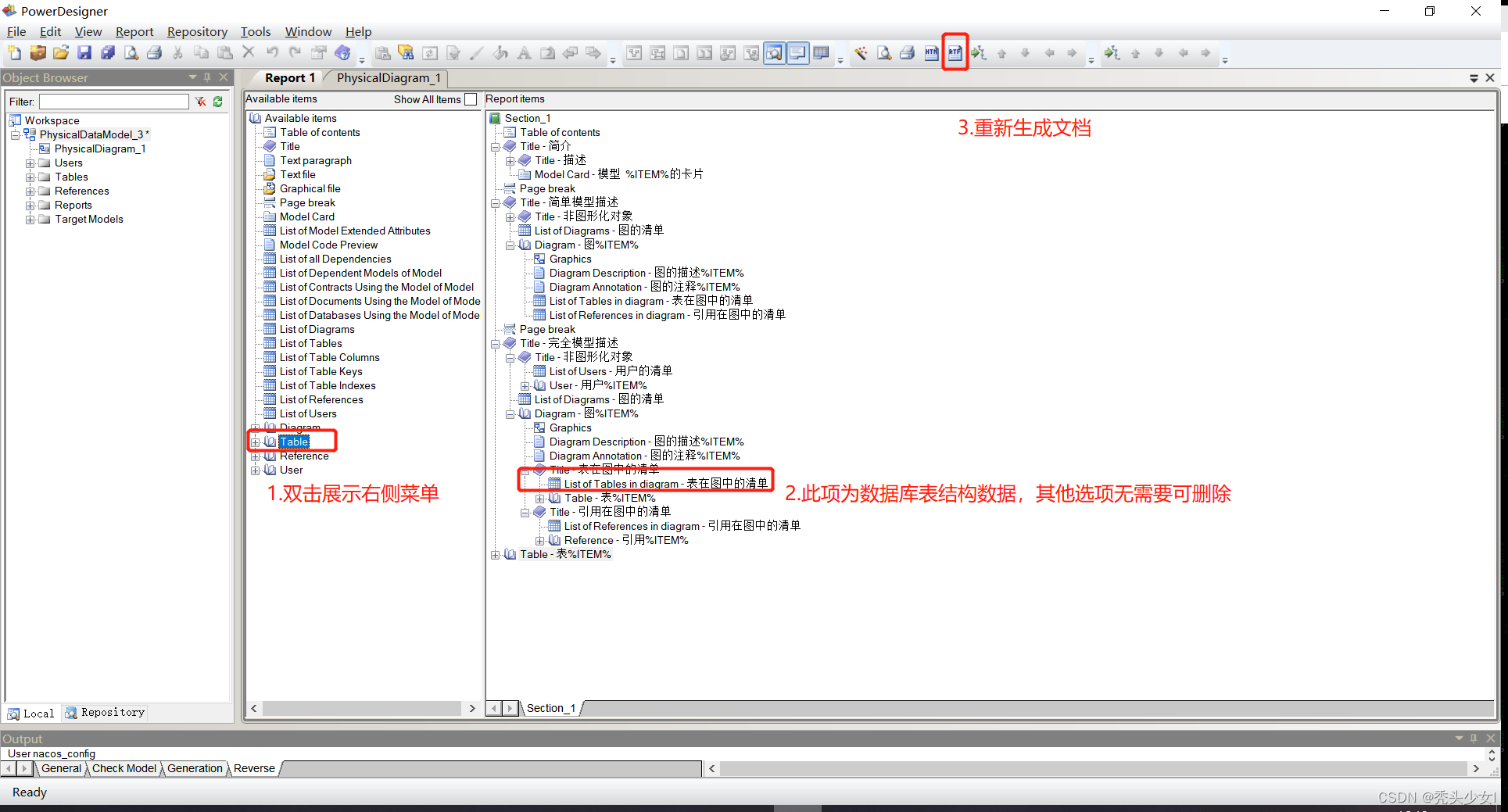Click the Redo arrow icon

click(296, 53)
